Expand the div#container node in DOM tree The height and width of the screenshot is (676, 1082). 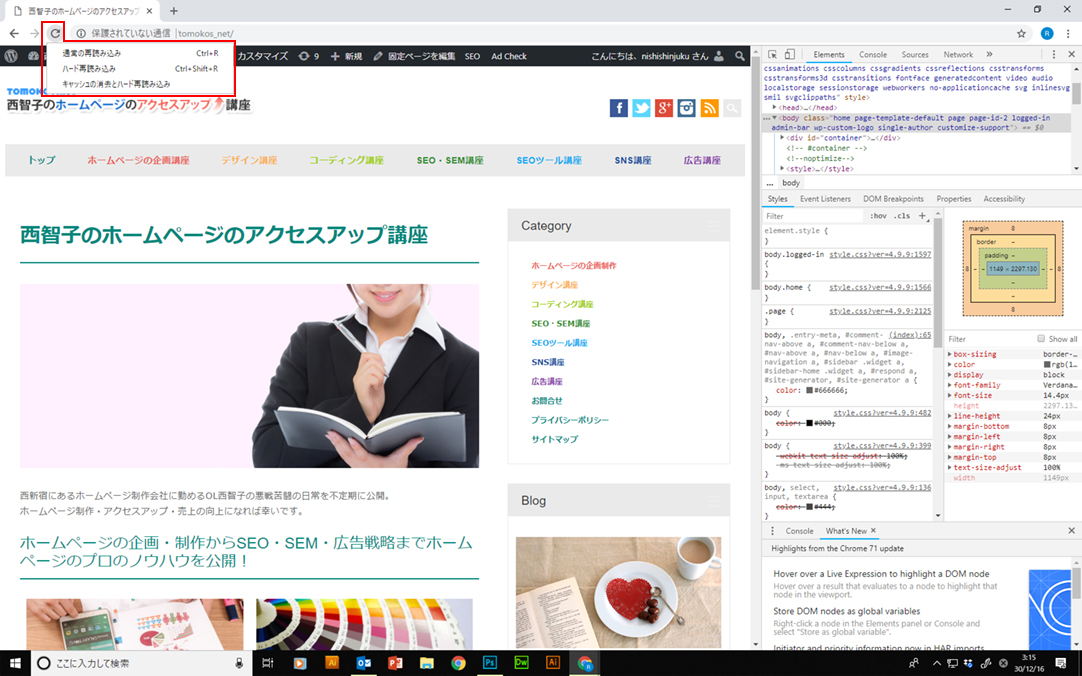tap(783, 137)
